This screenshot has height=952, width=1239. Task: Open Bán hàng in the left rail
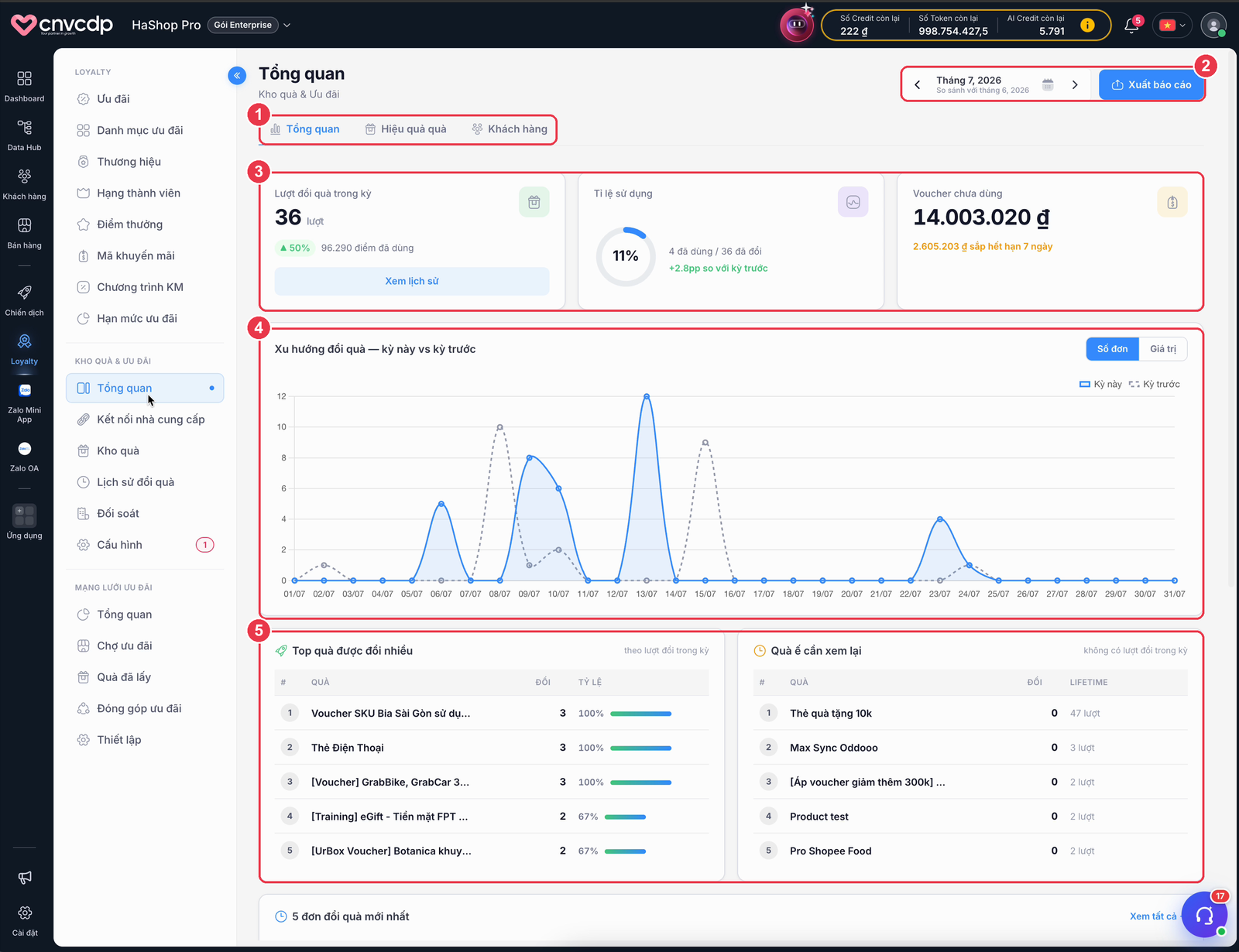coord(24,233)
